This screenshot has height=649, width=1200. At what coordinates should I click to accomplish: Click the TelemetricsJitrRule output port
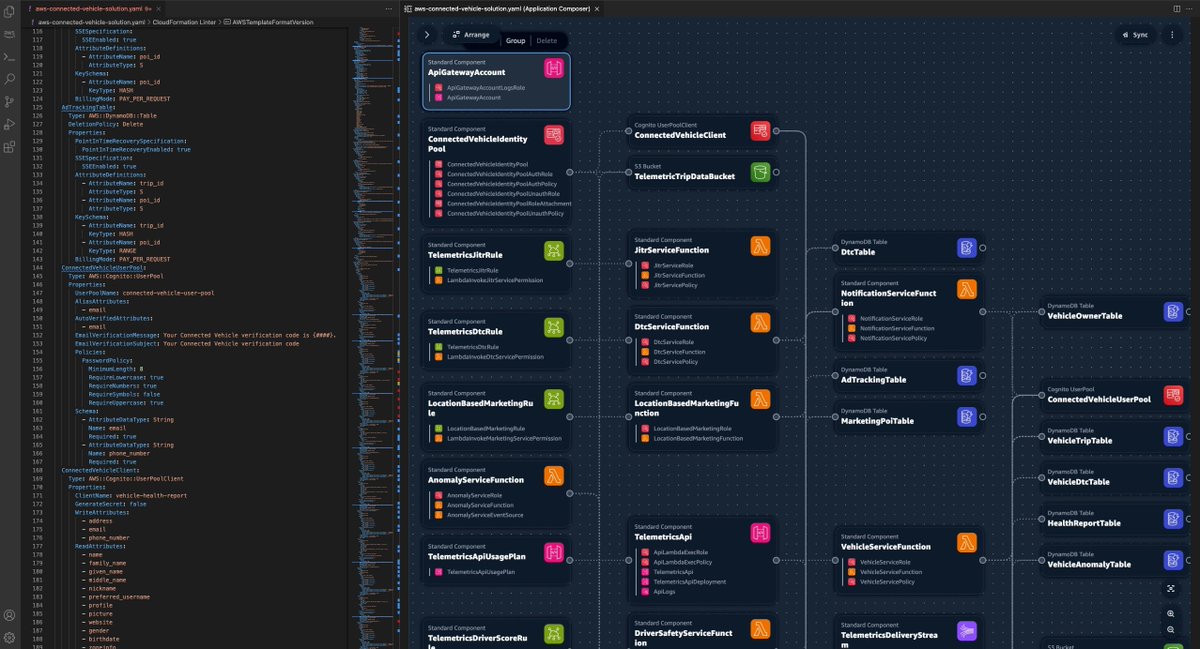click(x=570, y=264)
